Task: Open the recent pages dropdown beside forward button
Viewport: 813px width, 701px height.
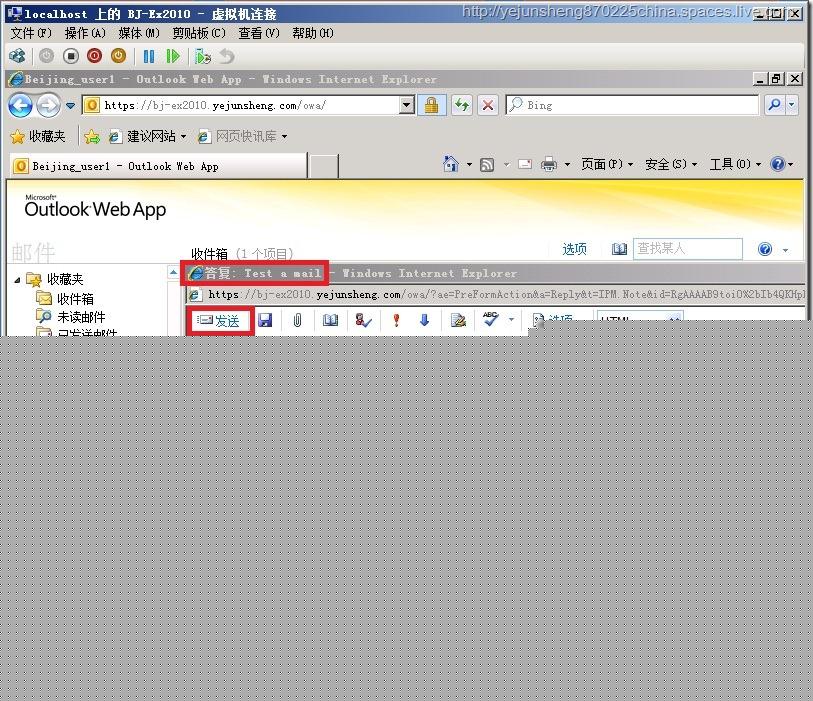Action: (x=71, y=106)
